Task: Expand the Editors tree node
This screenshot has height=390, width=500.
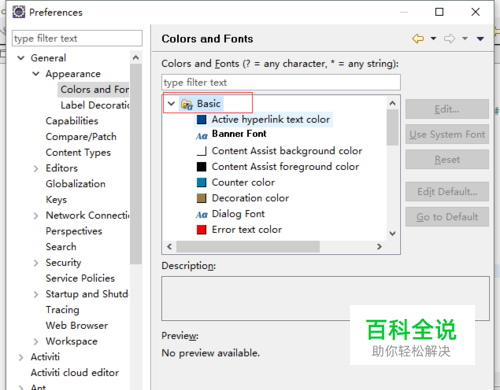Action: coord(36,168)
